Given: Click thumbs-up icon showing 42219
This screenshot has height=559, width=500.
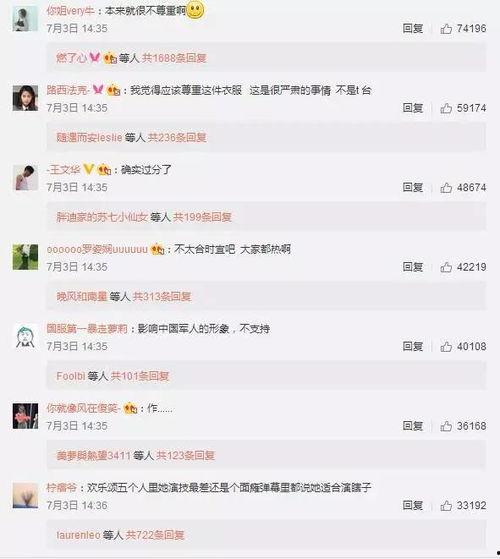Looking at the screenshot, I should click(x=446, y=267).
